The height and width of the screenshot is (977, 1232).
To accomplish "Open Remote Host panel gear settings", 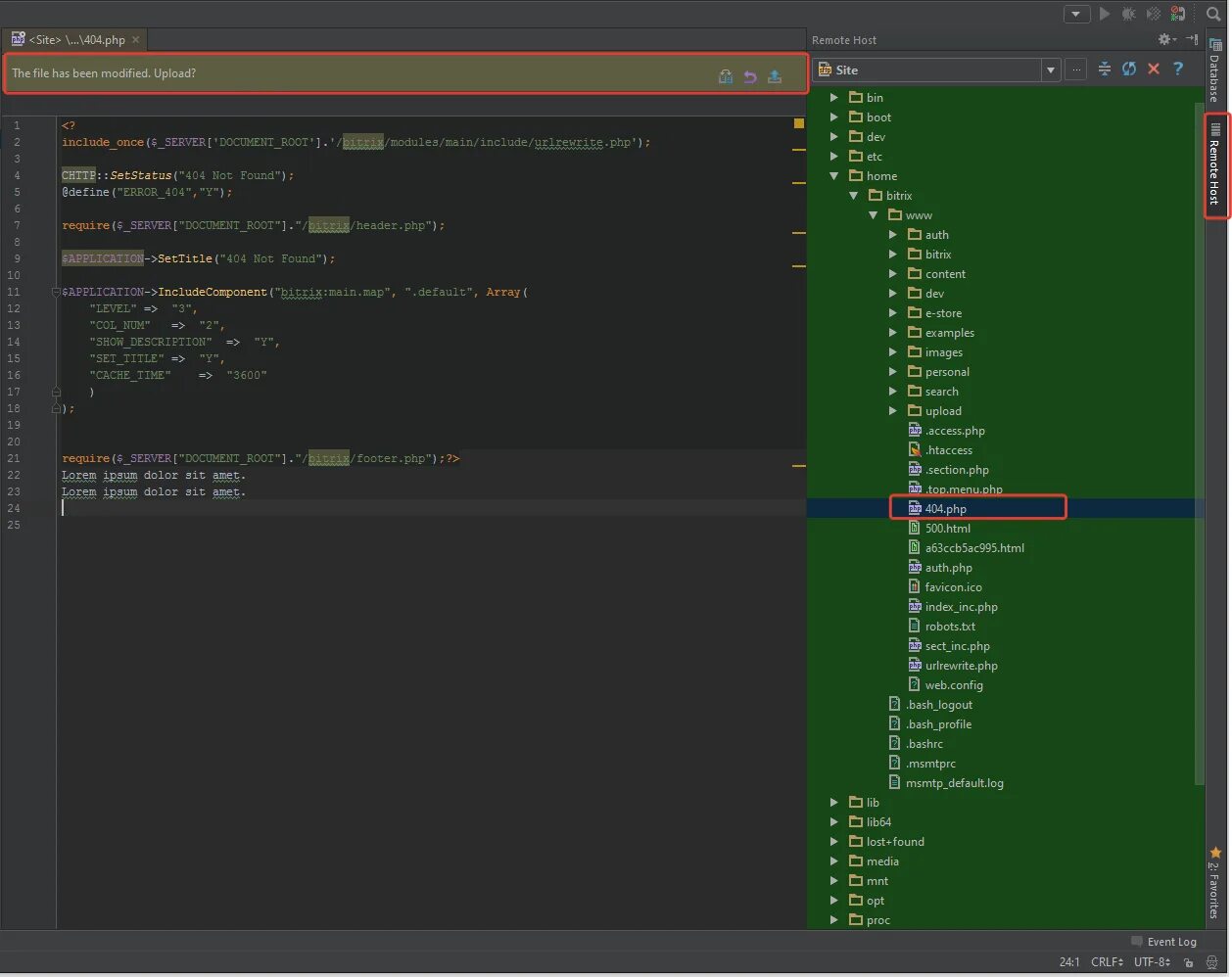I will [x=1166, y=39].
